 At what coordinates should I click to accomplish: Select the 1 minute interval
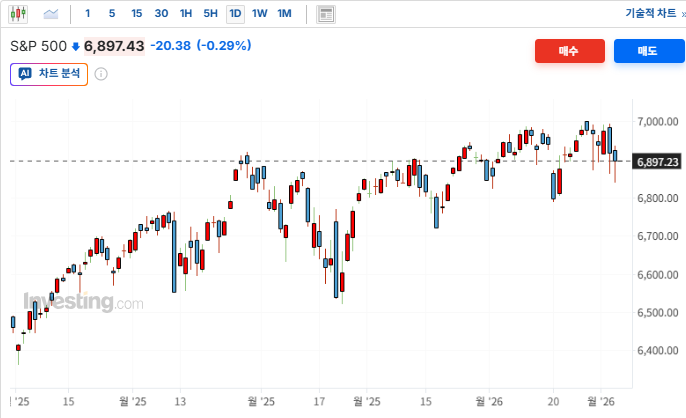tap(88, 14)
